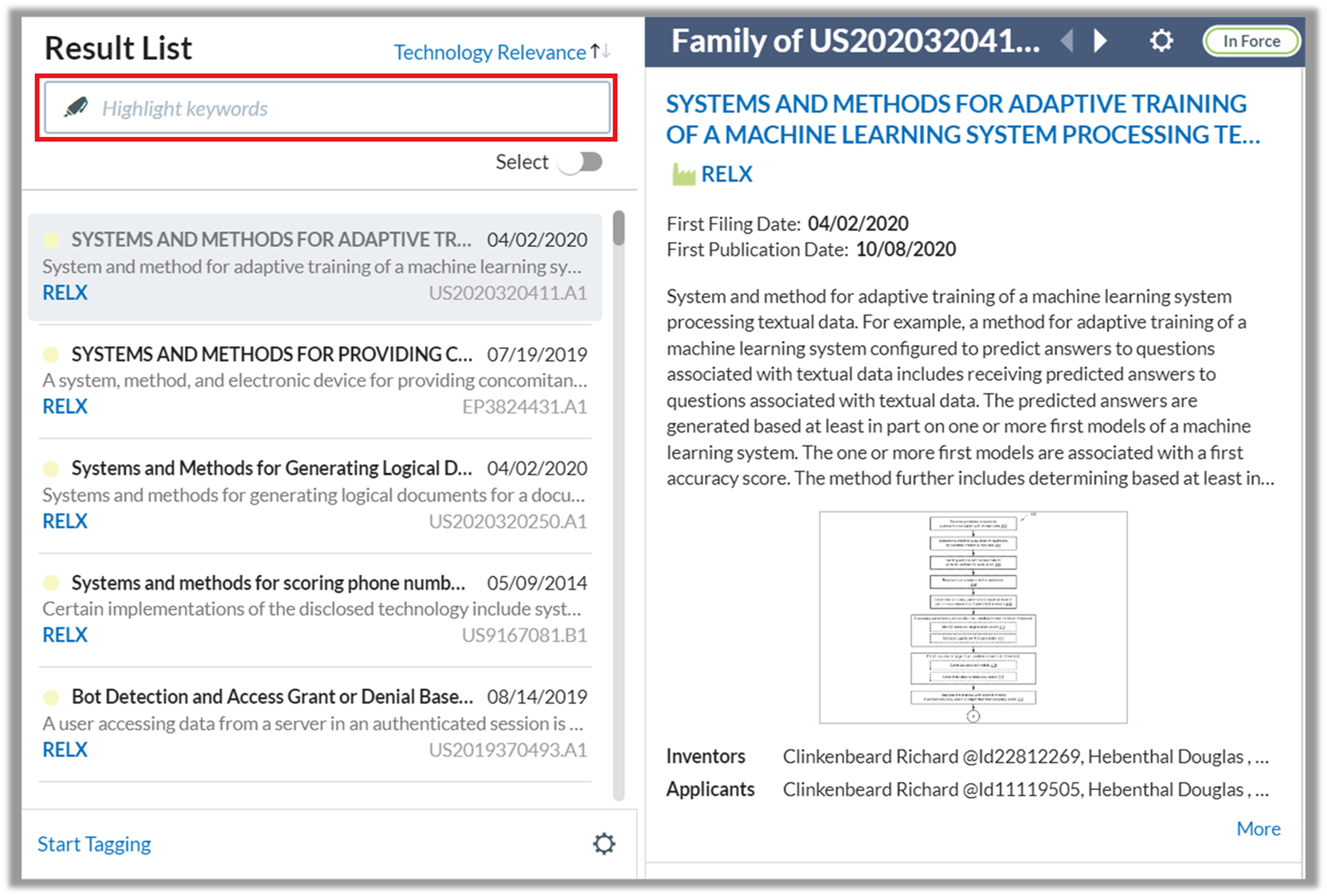This screenshot has width=1327, height=896.
Task: Click Start Tagging link
Action: point(94,844)
